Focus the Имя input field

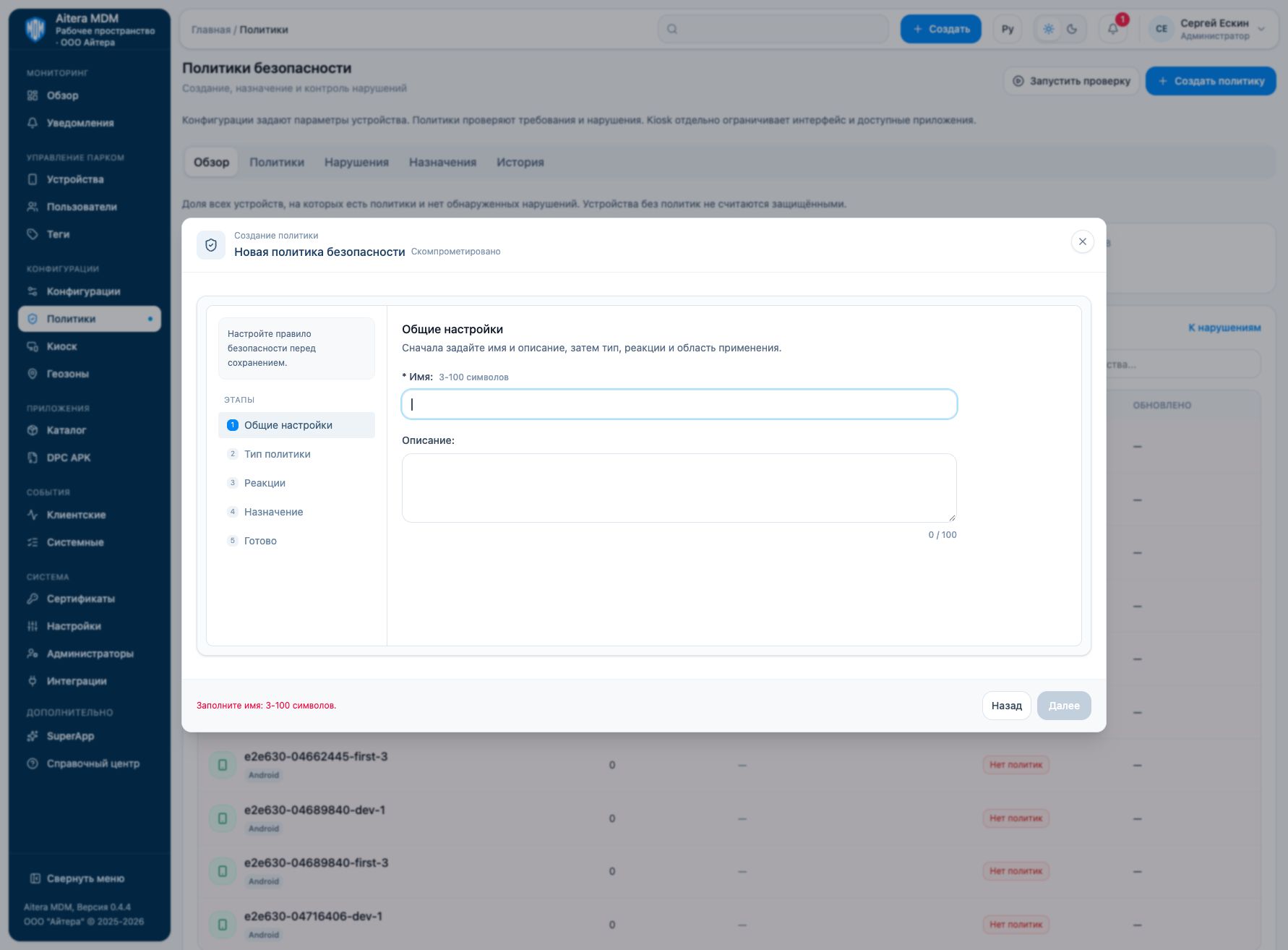tap(679, 404)
